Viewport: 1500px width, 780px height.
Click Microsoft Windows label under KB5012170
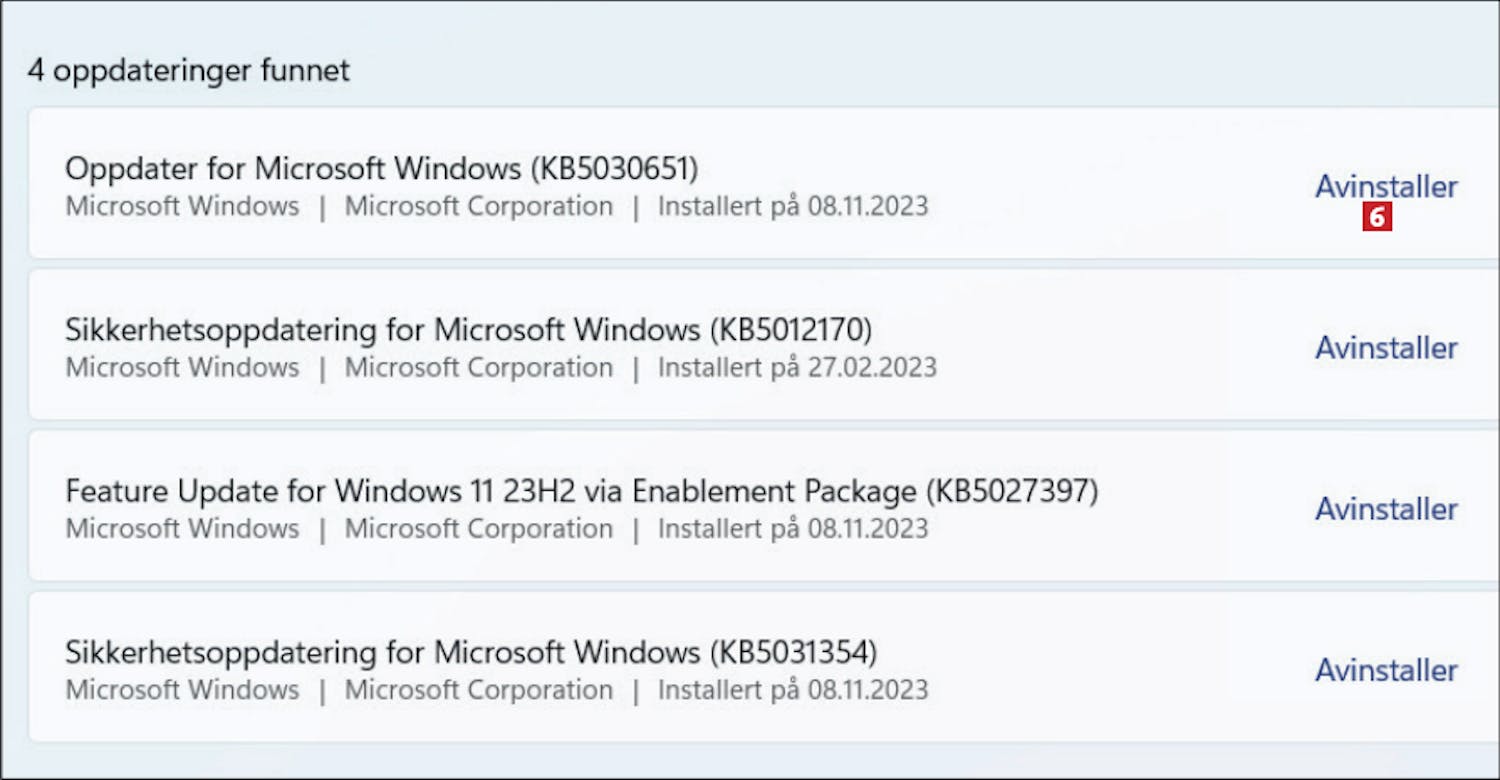coord(182,368)
